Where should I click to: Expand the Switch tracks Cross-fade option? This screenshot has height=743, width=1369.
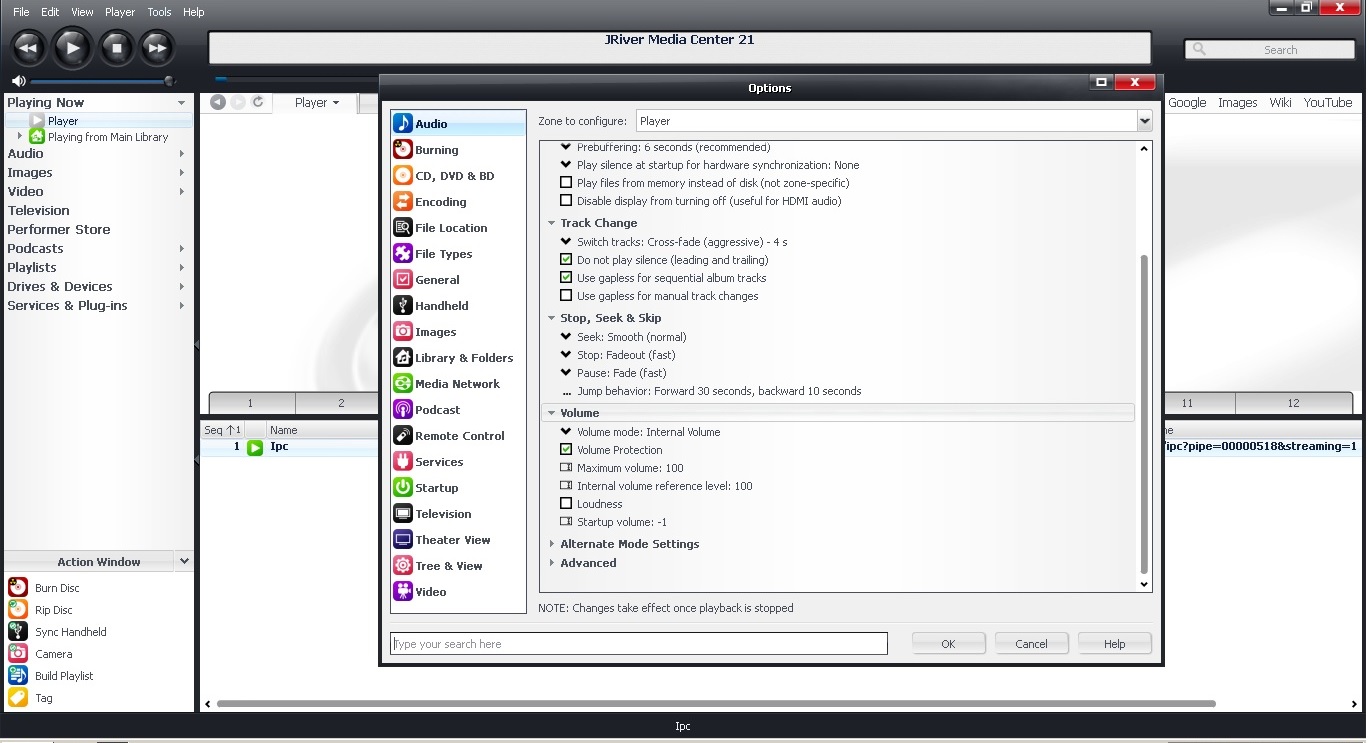tap(566, 242)
